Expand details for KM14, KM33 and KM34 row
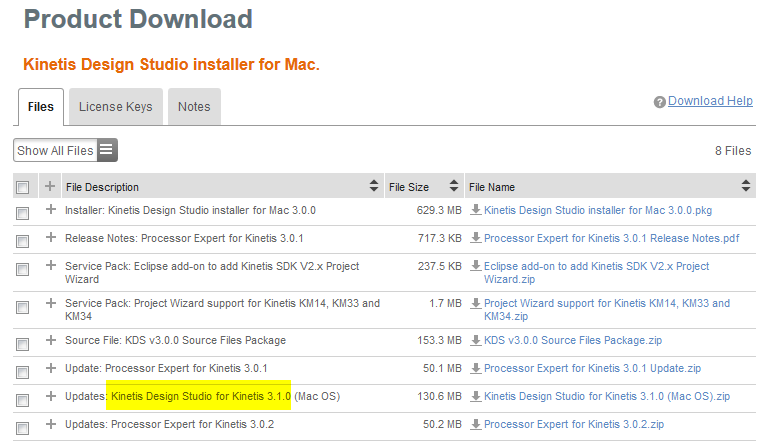 (x=51, y=303)
